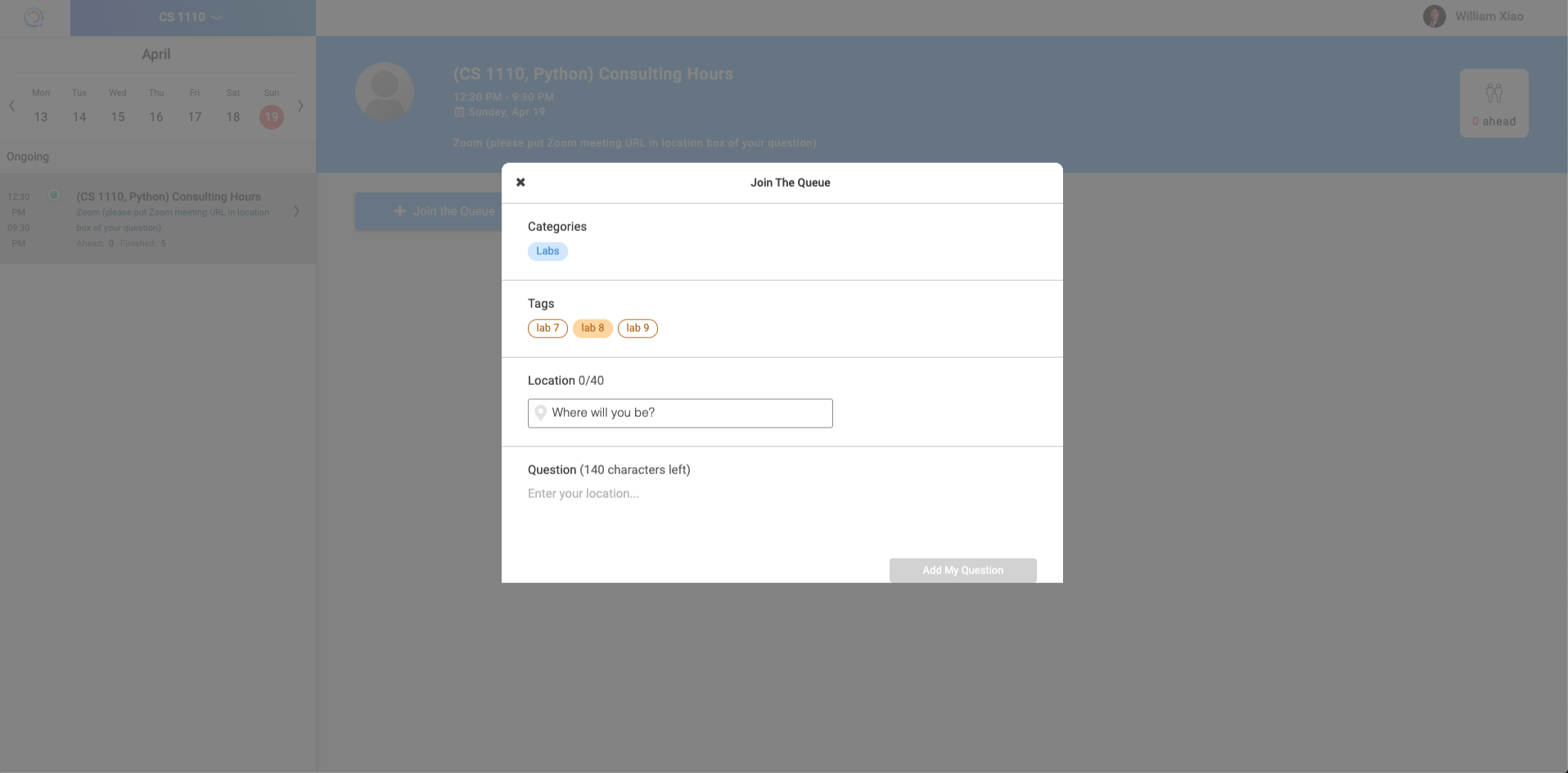Click the people ahead queue icon
1568x773 pixels.
[1494, 93]
